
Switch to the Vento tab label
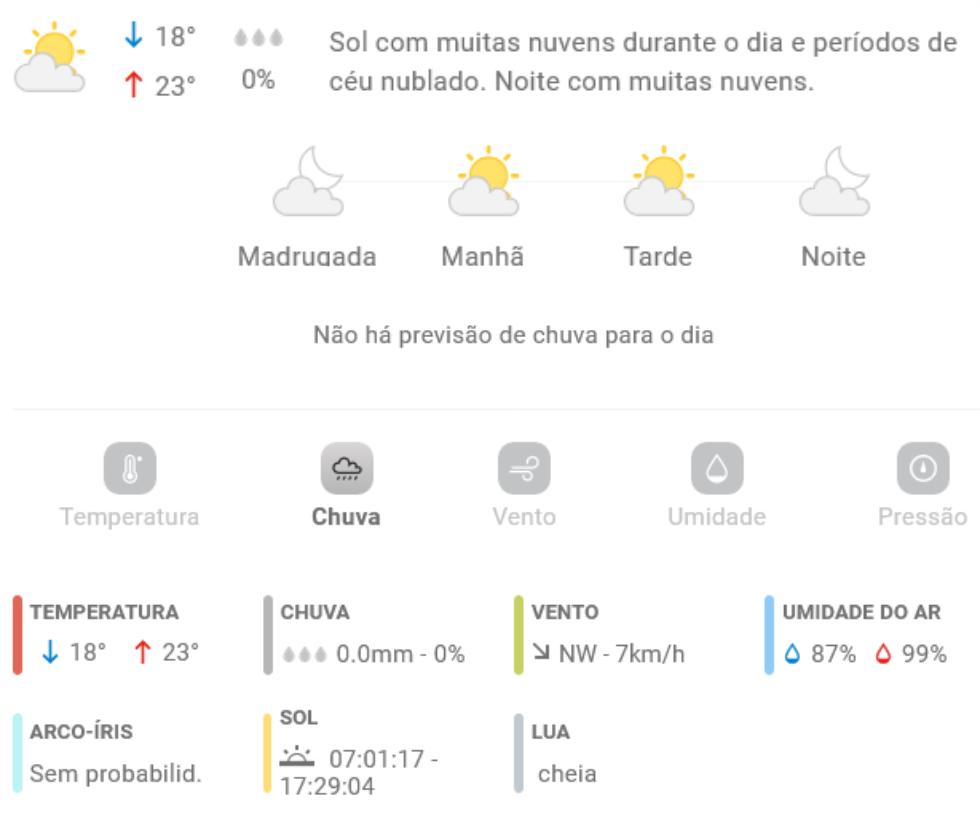point(524,517)
